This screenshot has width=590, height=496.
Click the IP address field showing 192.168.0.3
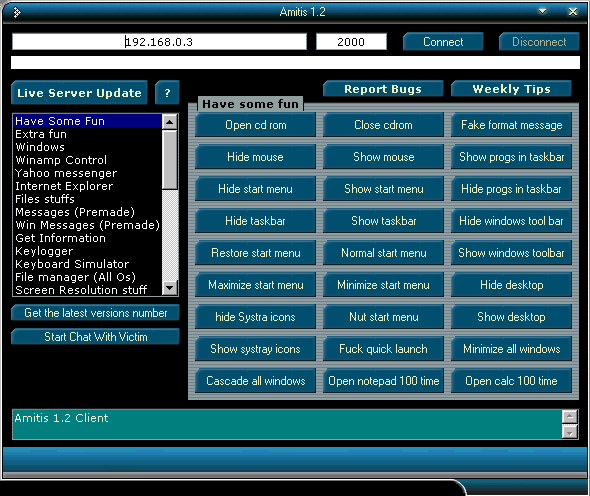[x=159, y=42]
